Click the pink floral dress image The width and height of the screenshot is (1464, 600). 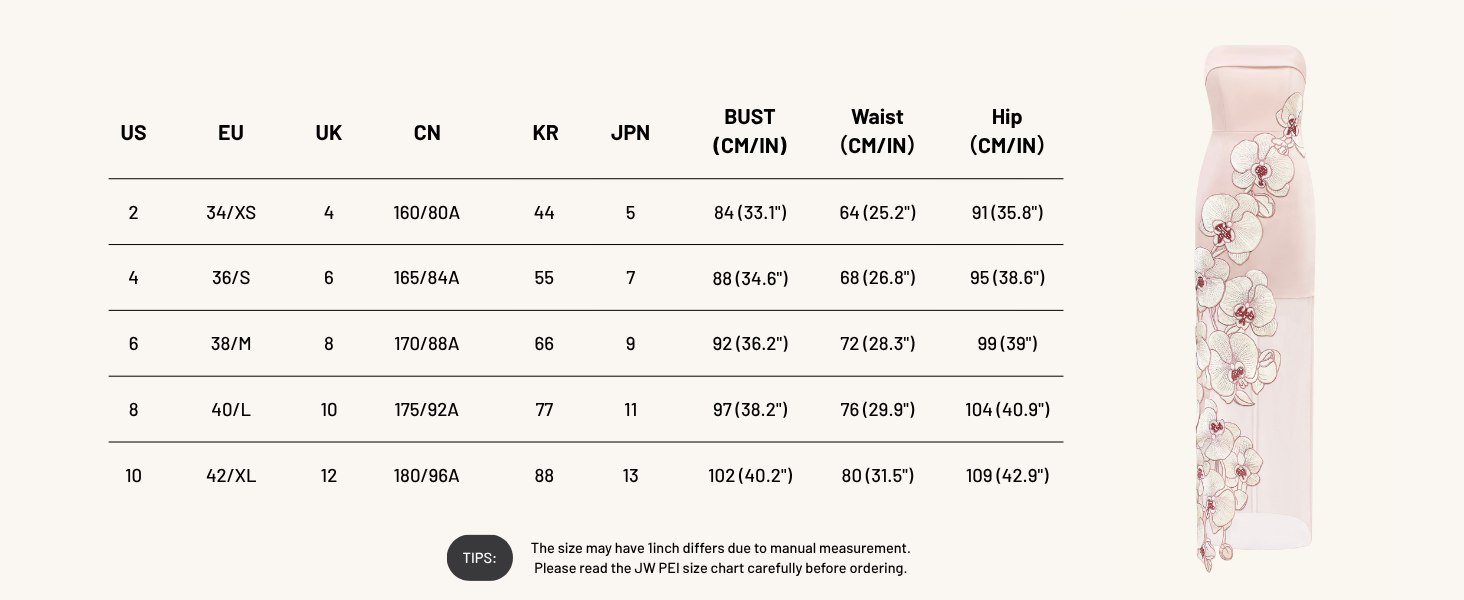[1256, 308]
